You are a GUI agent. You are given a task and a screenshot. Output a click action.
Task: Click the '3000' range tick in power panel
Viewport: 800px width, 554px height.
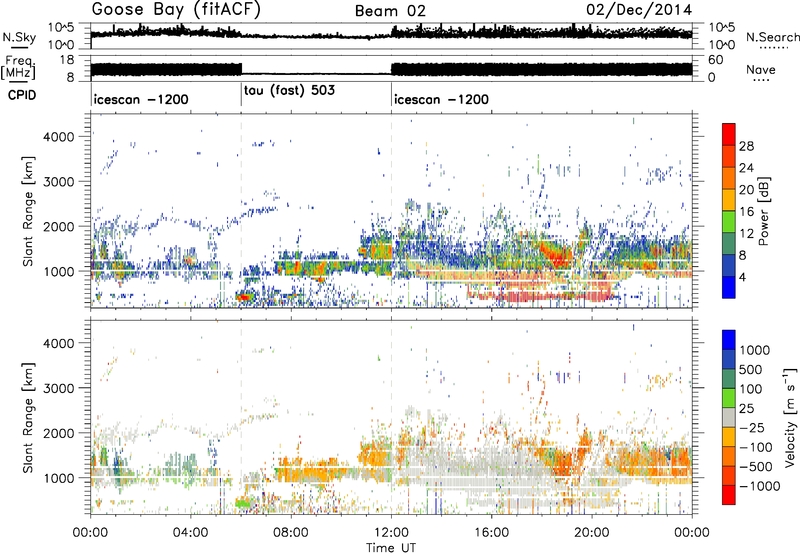(58, 182)
